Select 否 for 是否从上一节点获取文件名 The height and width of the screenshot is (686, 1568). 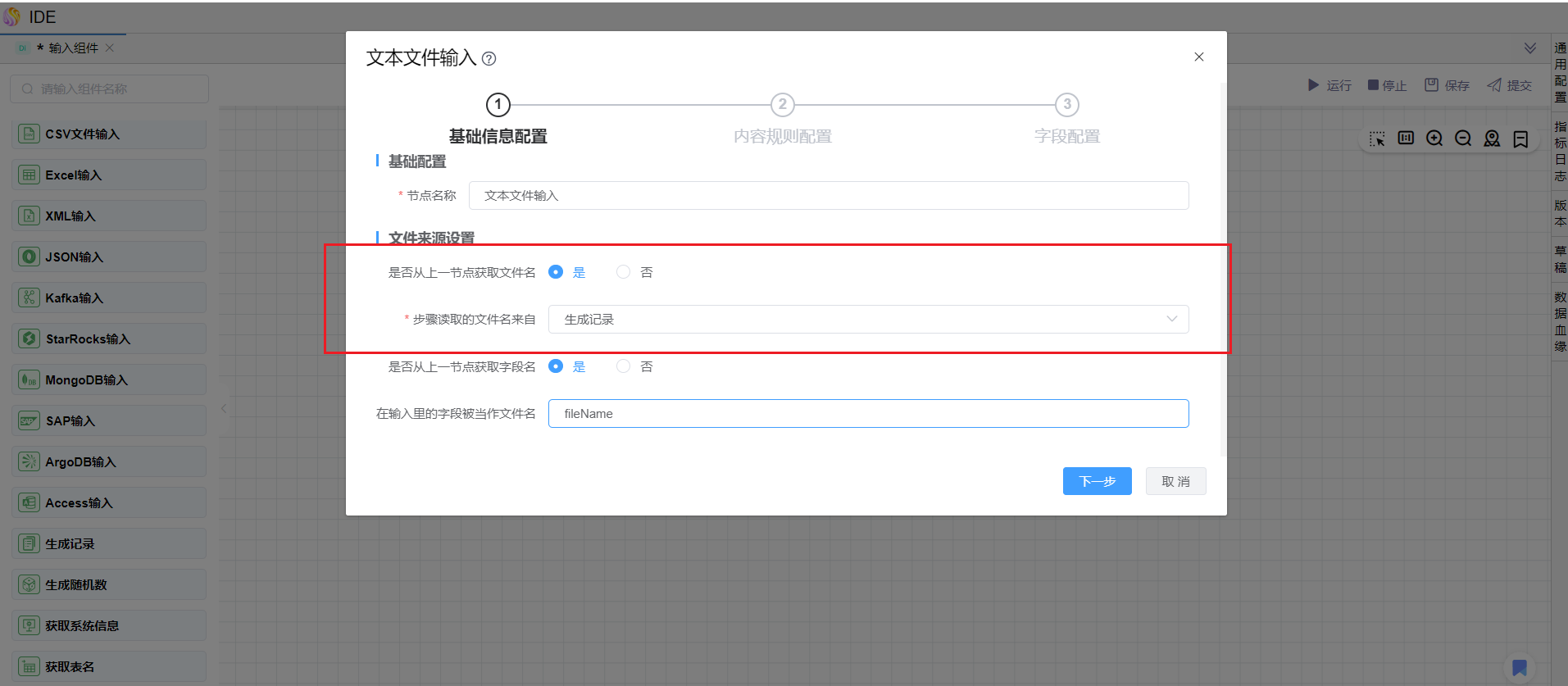pos(624,272)
